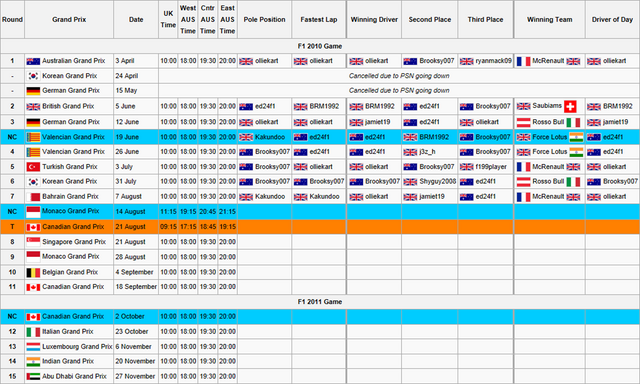This screenshot has width=640, height=384.
Task: Select the "Grand Prix" column header
Action: 69,20
